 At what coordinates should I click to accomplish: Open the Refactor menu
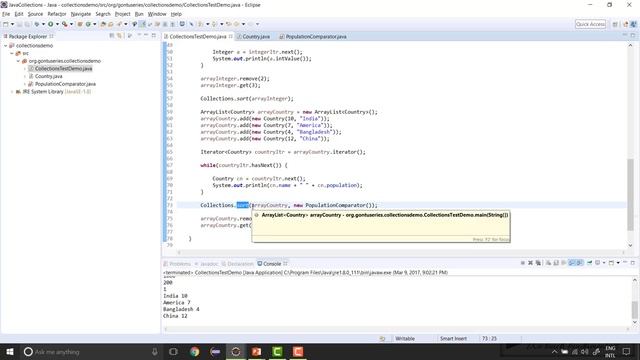tap(57, 14)
